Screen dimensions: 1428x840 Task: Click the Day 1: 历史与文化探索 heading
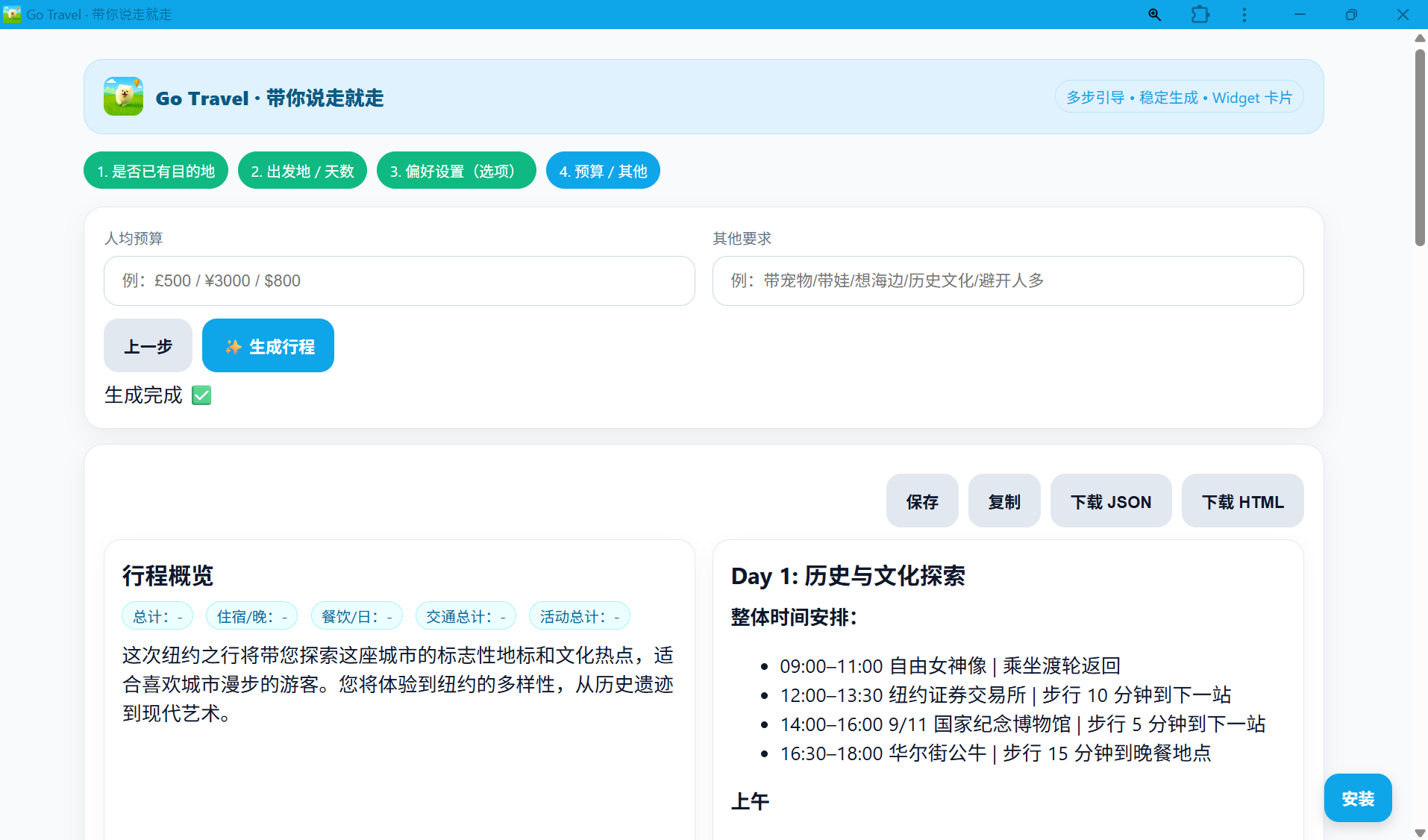pos(848,576)
